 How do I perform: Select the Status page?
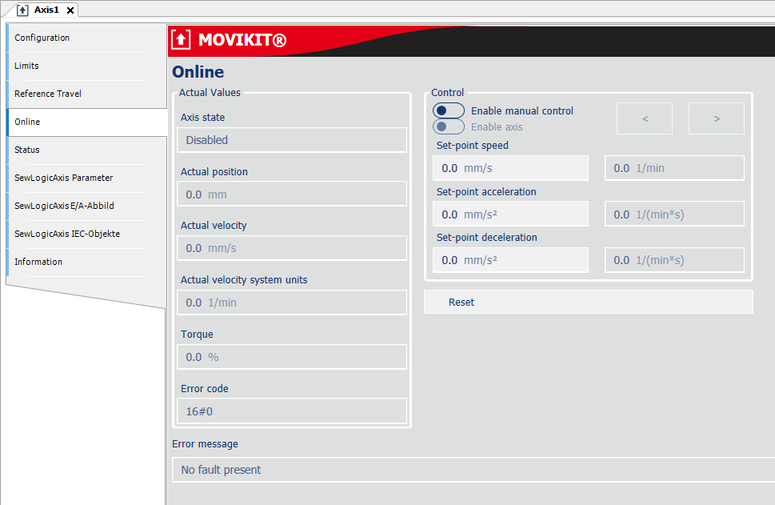tap(27, 150)
